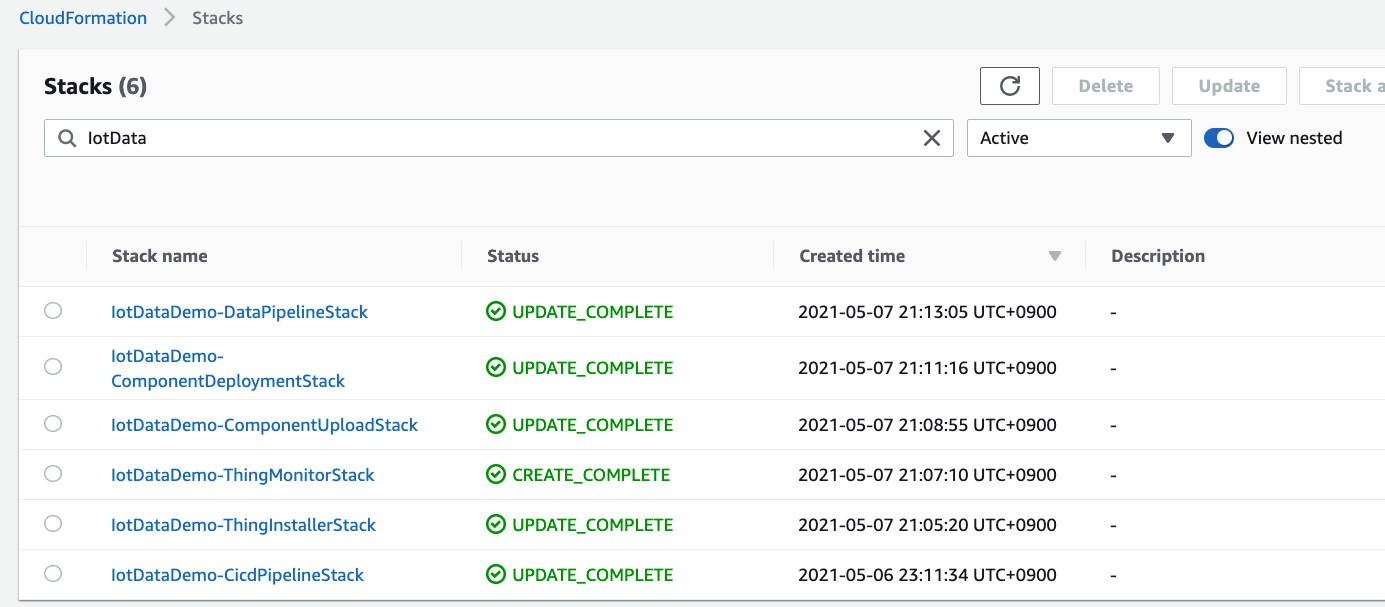
Task: Select radio for IotDataDemo-ThingMonitorStack
Action: coord(53,474)
